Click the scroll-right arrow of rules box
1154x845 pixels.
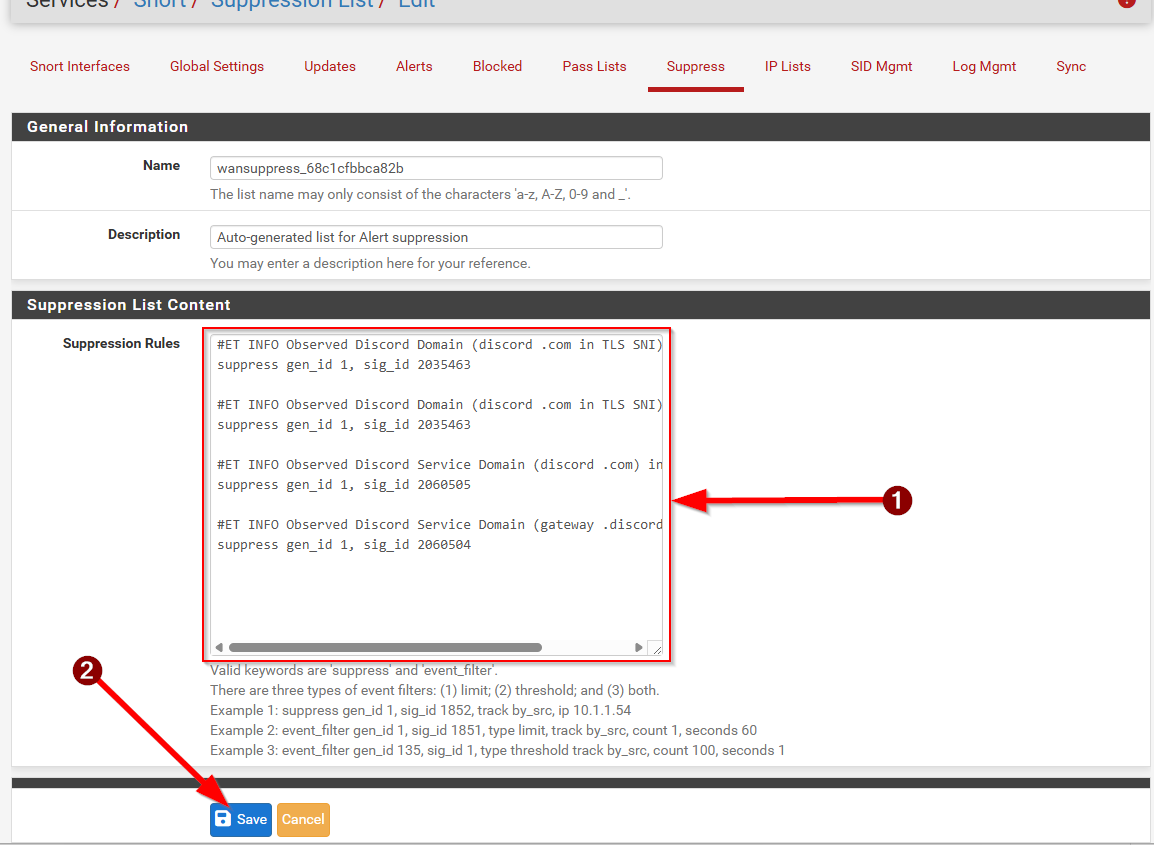[639, 648]
